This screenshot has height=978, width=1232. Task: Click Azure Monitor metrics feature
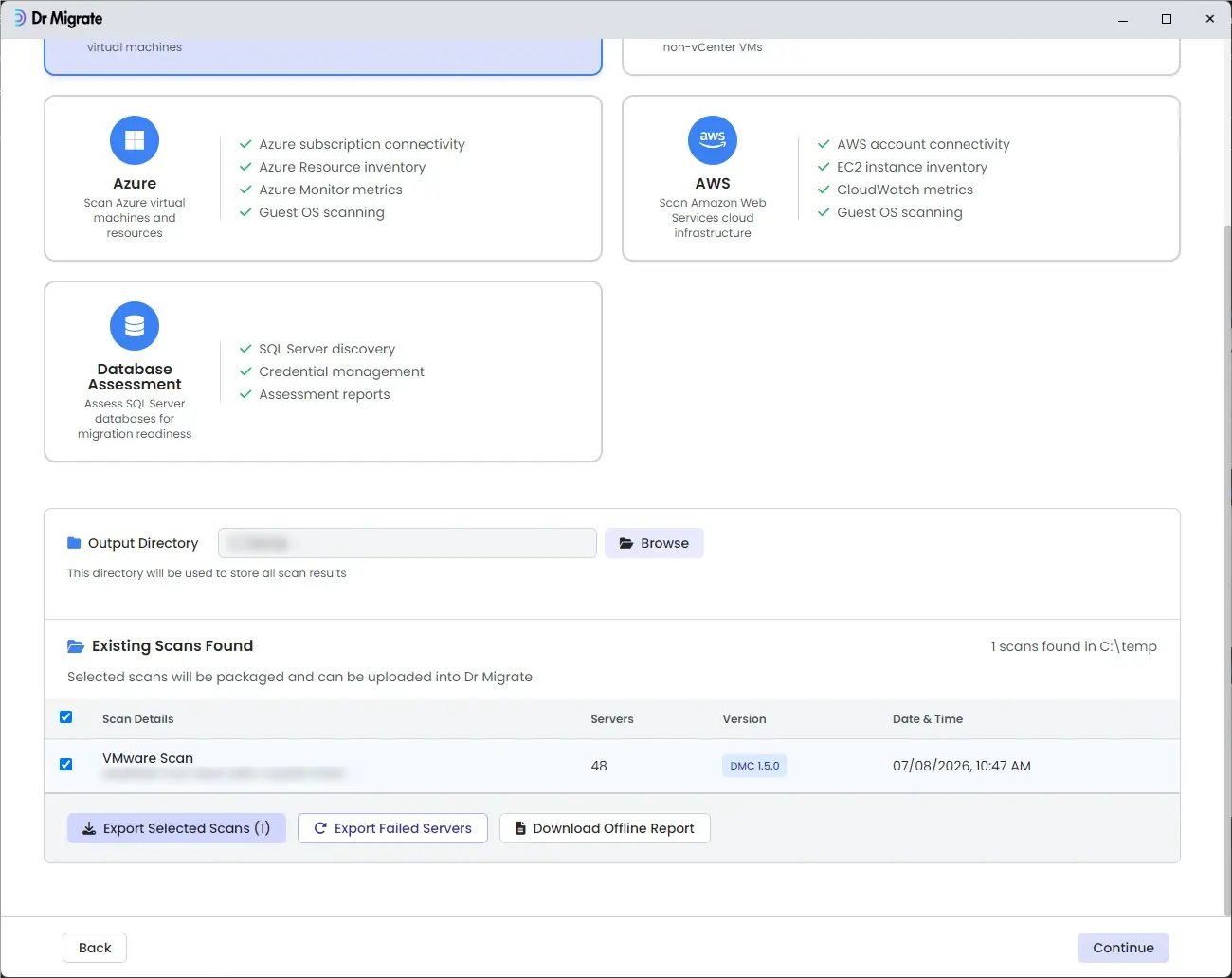click(331, 190)
